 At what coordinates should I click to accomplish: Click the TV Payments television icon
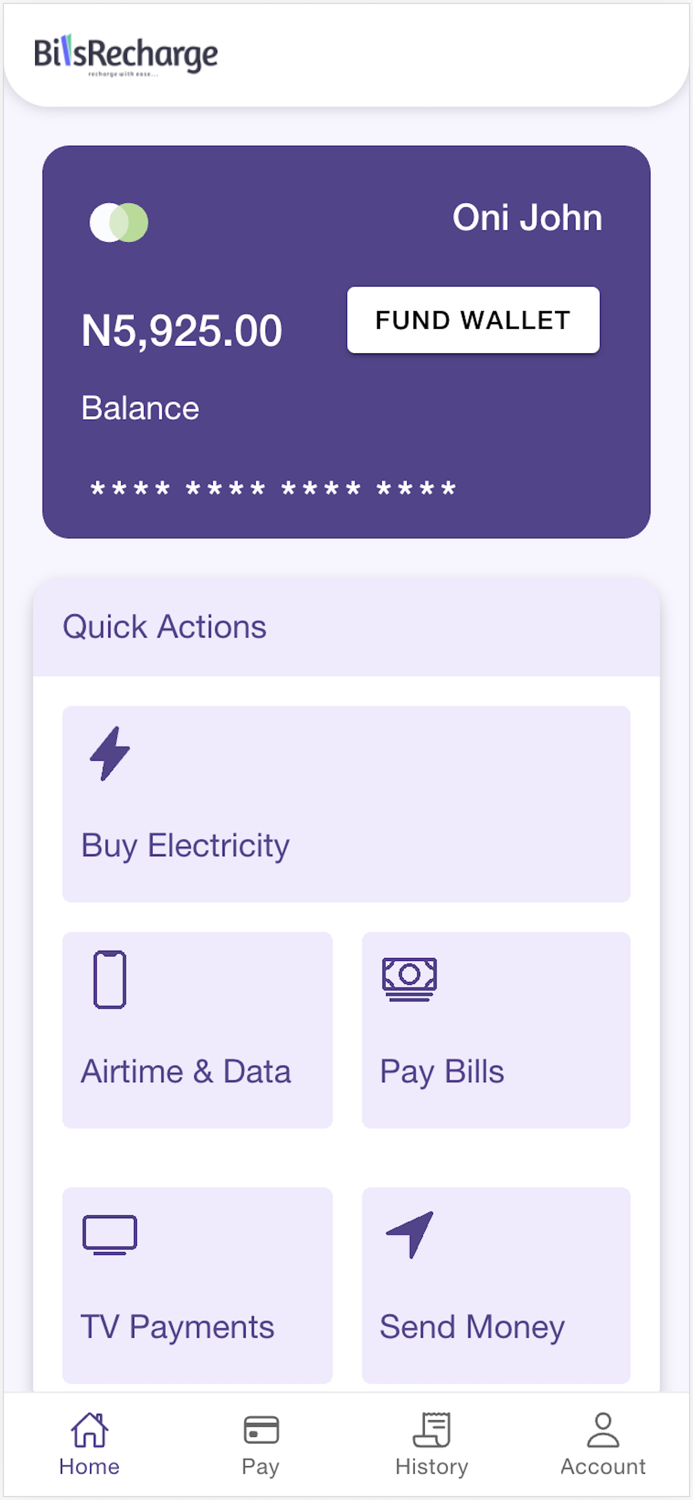(110, 1234)
